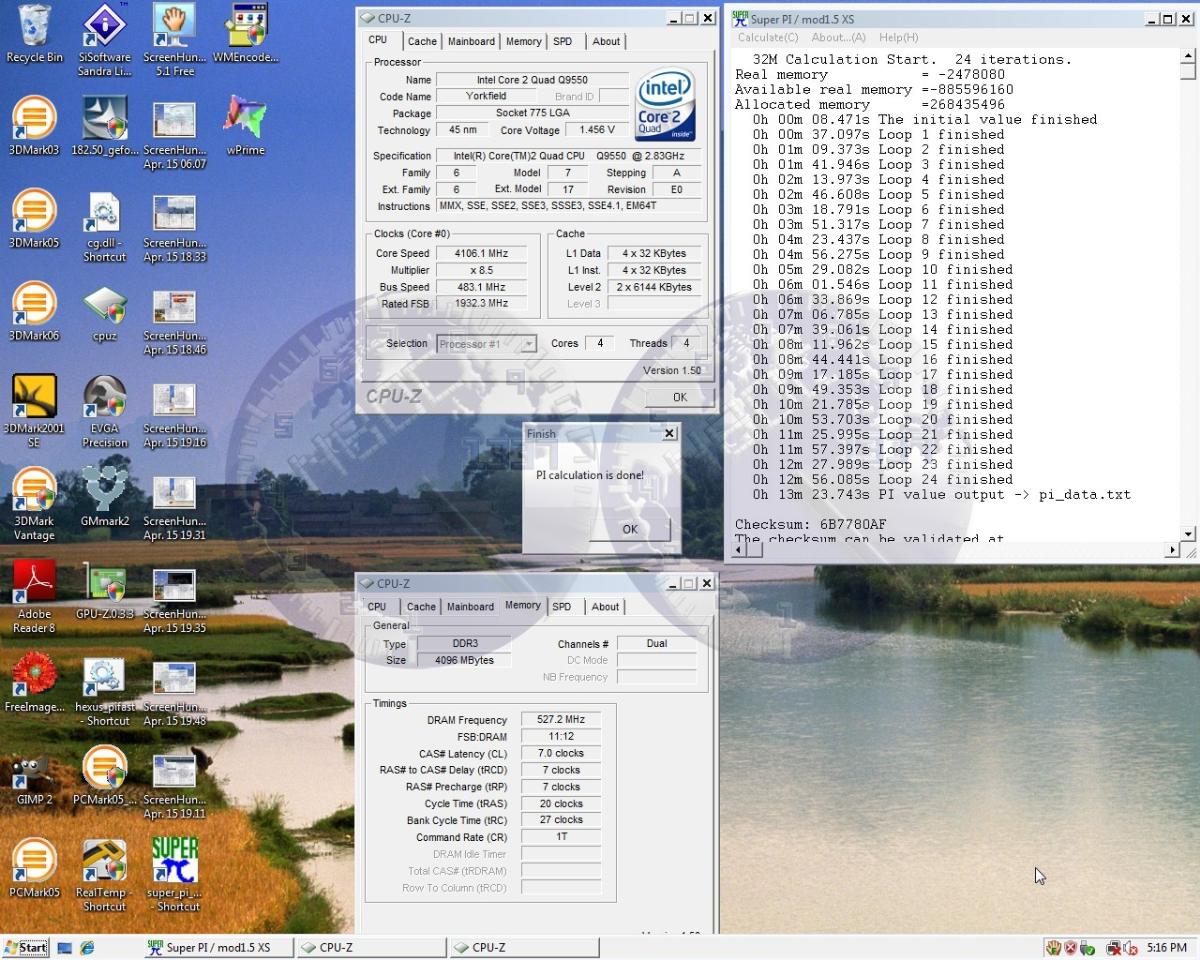This screenshot has height=960, width=1200.
Task: Click OK button in top CPU-Z window
Action: point(680,397)
